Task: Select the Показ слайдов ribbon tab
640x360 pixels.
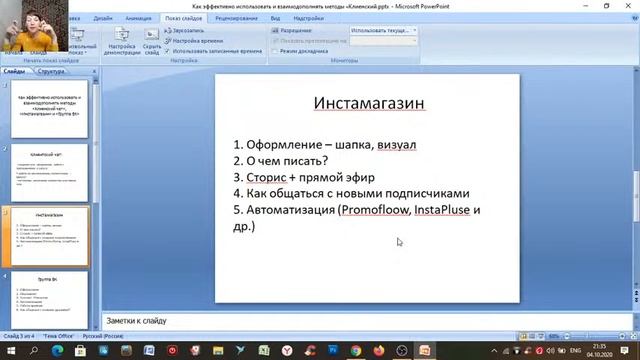Action: (184, 18)
